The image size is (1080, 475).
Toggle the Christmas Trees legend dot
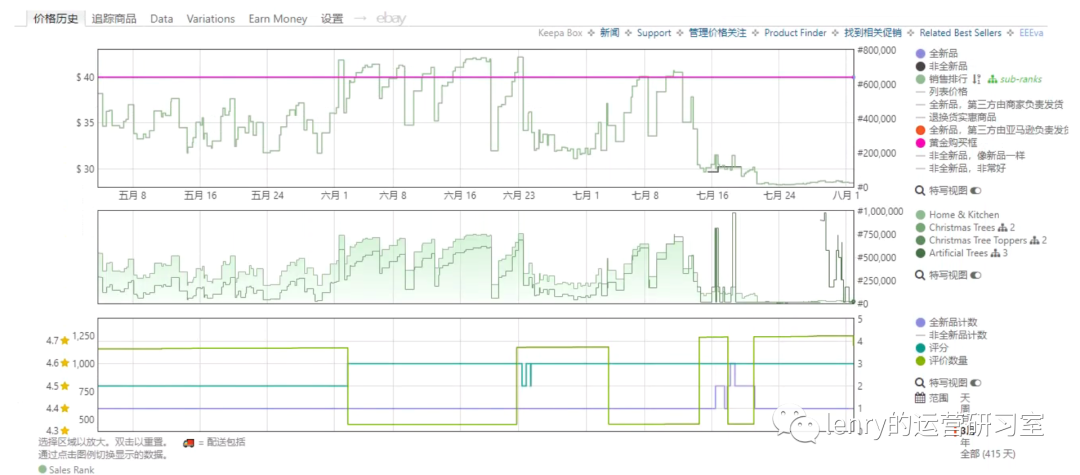click(x=920, y=227)
